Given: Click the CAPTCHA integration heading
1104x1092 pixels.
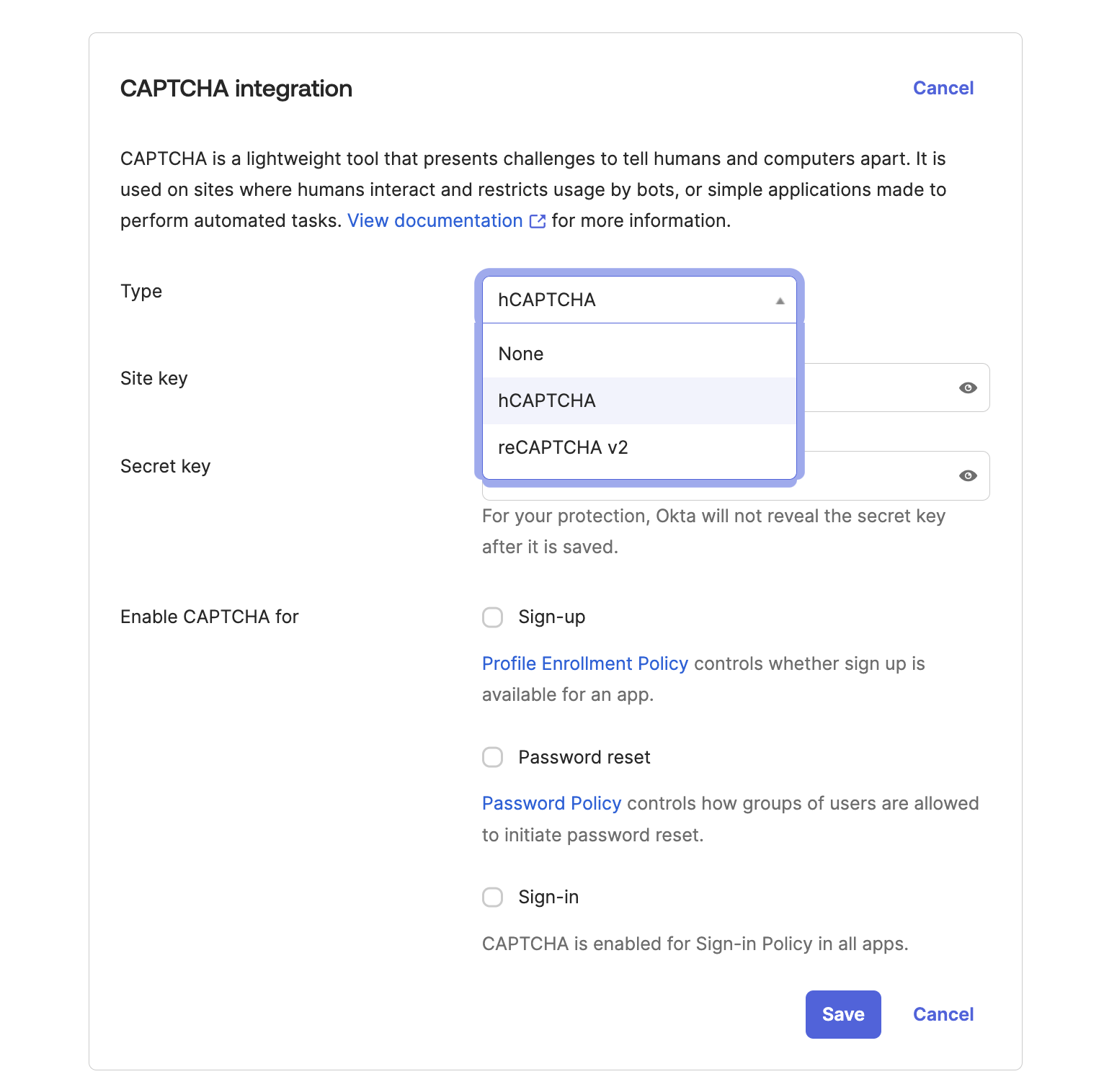Looking at the screenshot, I should 236,88.
